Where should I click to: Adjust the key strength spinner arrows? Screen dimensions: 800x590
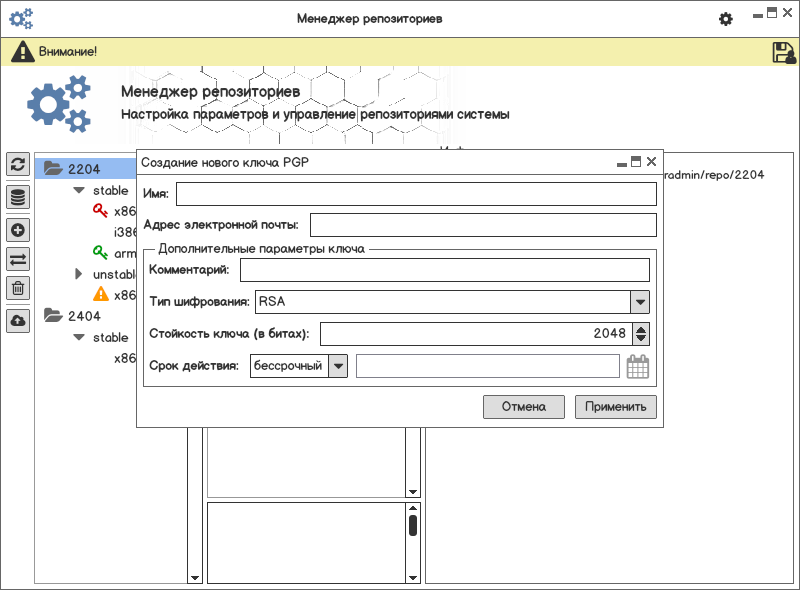tap(641, 334)
